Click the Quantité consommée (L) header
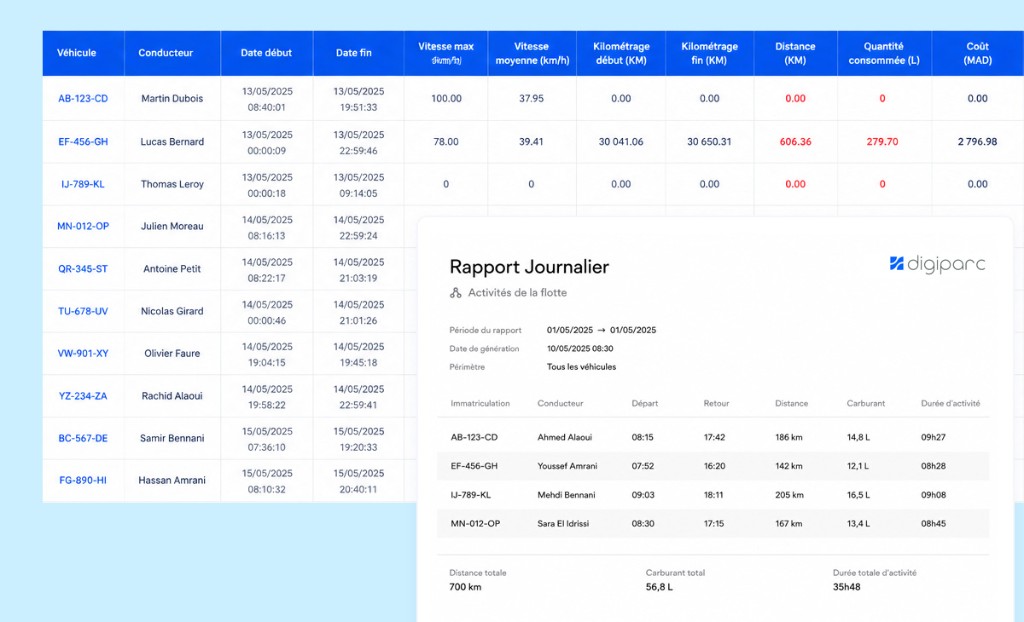Viewport: 1024px width, 622px height. [884, 53]
